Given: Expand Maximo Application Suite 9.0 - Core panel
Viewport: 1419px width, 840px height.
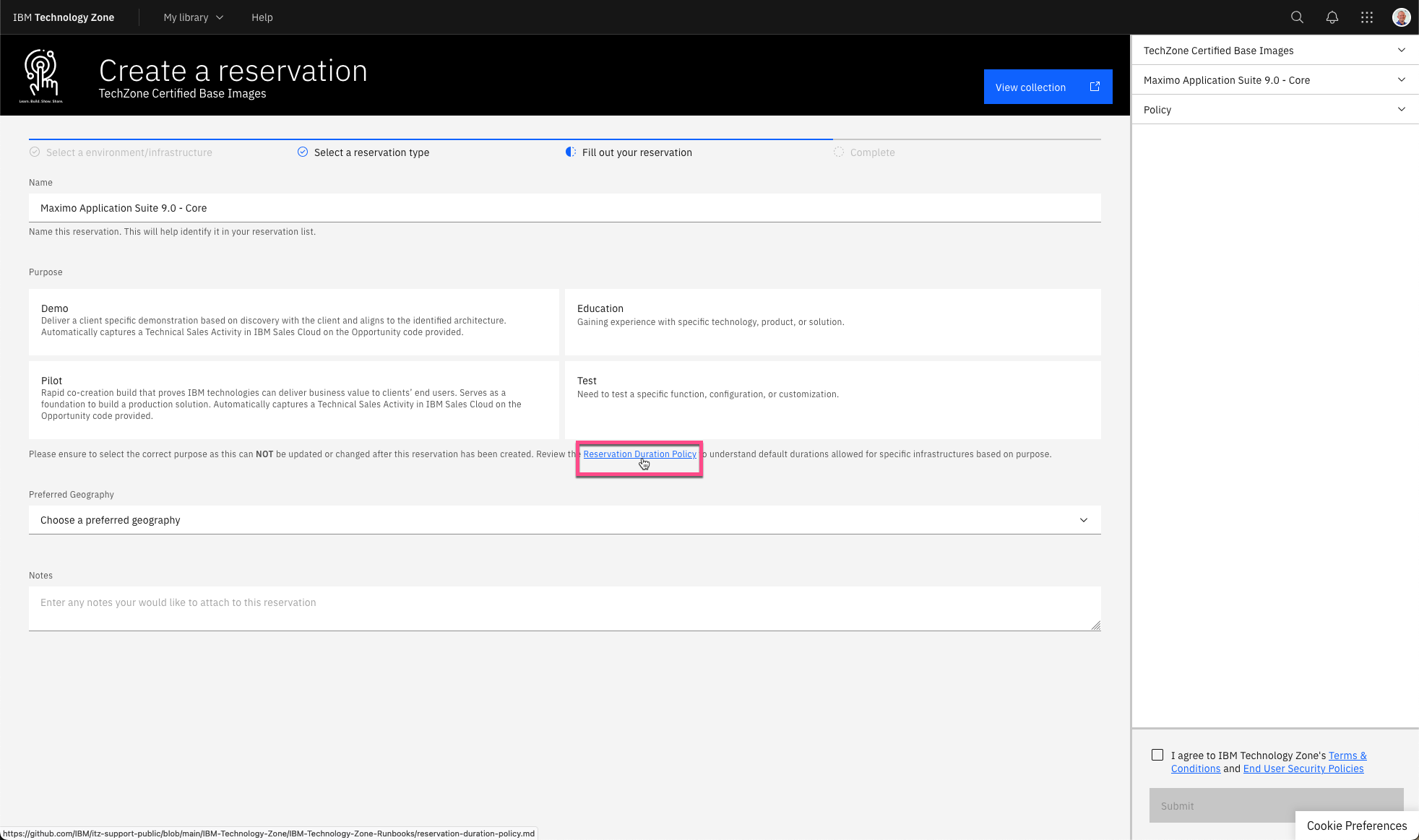Looking at the screenshot, I should coord(1275,80).
